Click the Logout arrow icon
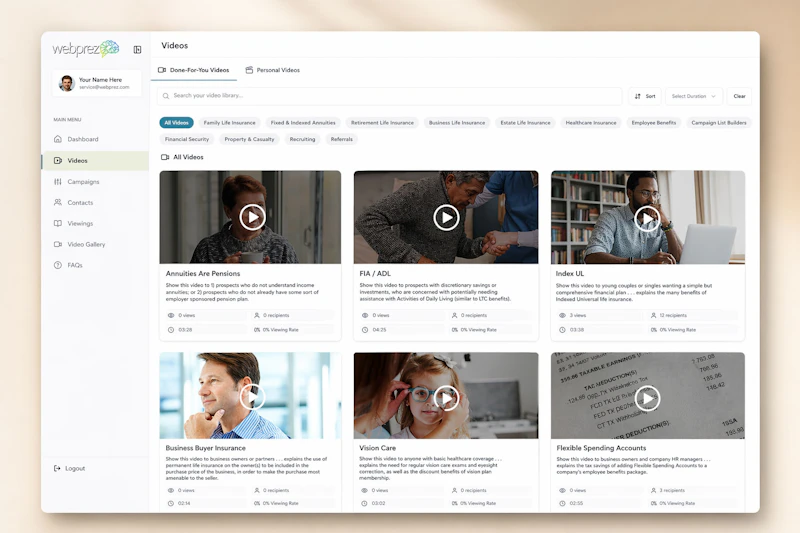The width and height of the screenshot is (800, 533). pos(57,468)
